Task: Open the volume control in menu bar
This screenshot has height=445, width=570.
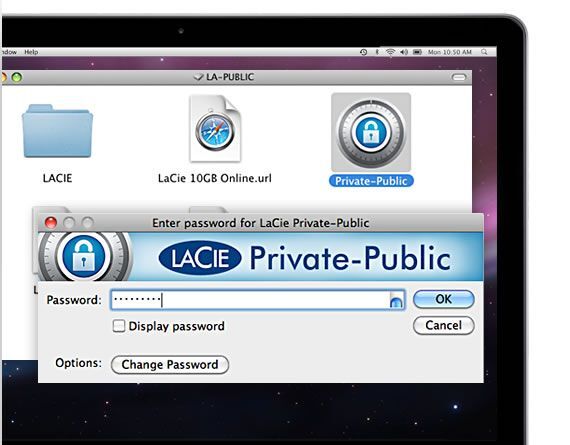Action: tap(404, 52)
